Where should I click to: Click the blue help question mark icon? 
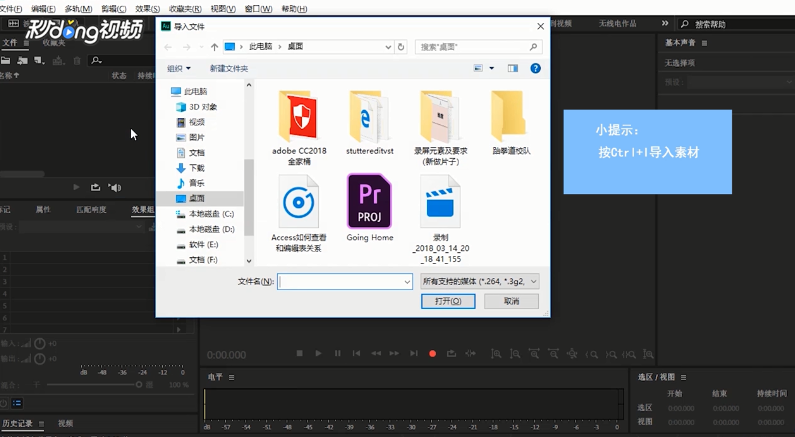535,68
